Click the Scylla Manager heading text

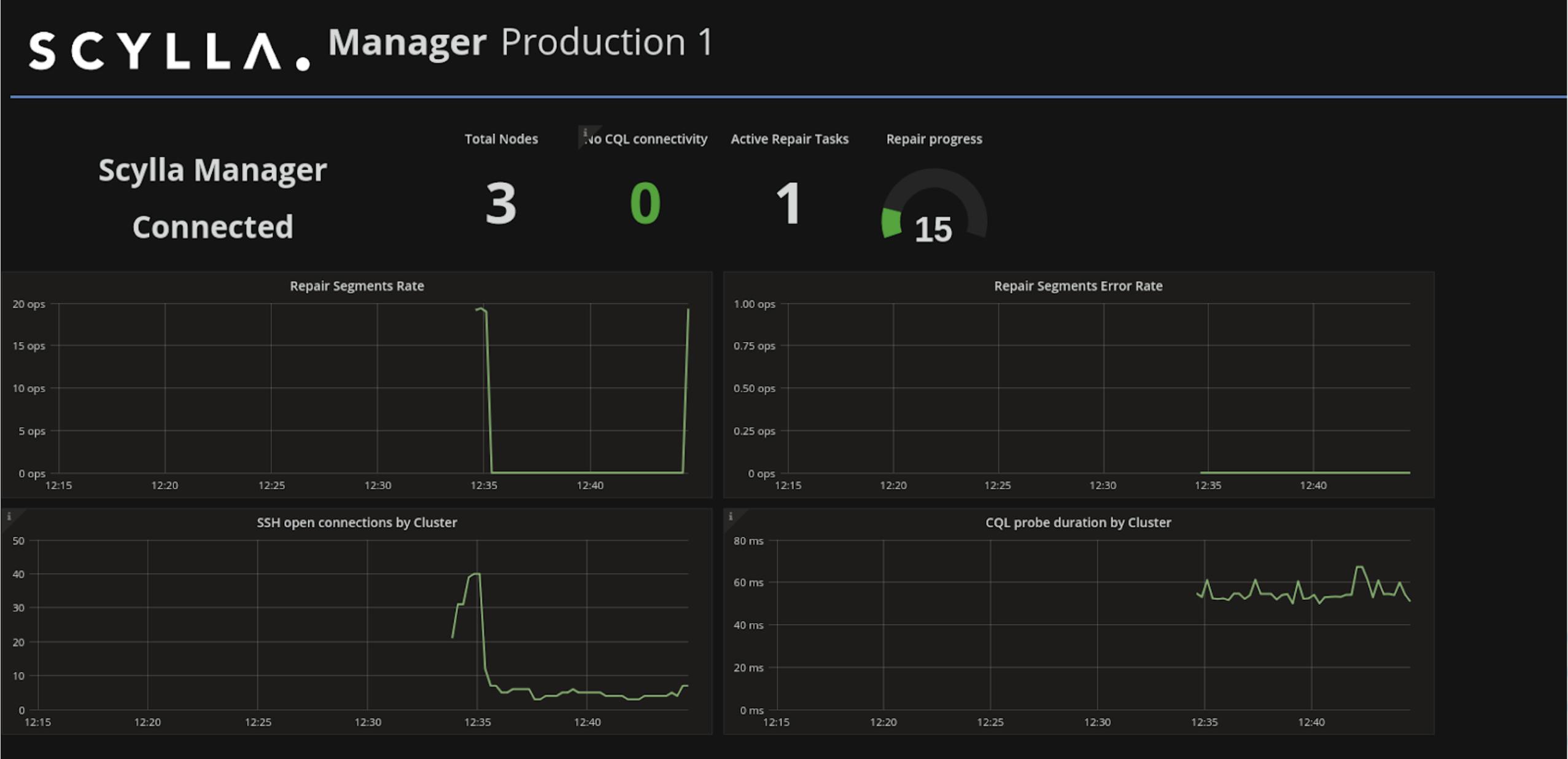(x=212, y=170)
